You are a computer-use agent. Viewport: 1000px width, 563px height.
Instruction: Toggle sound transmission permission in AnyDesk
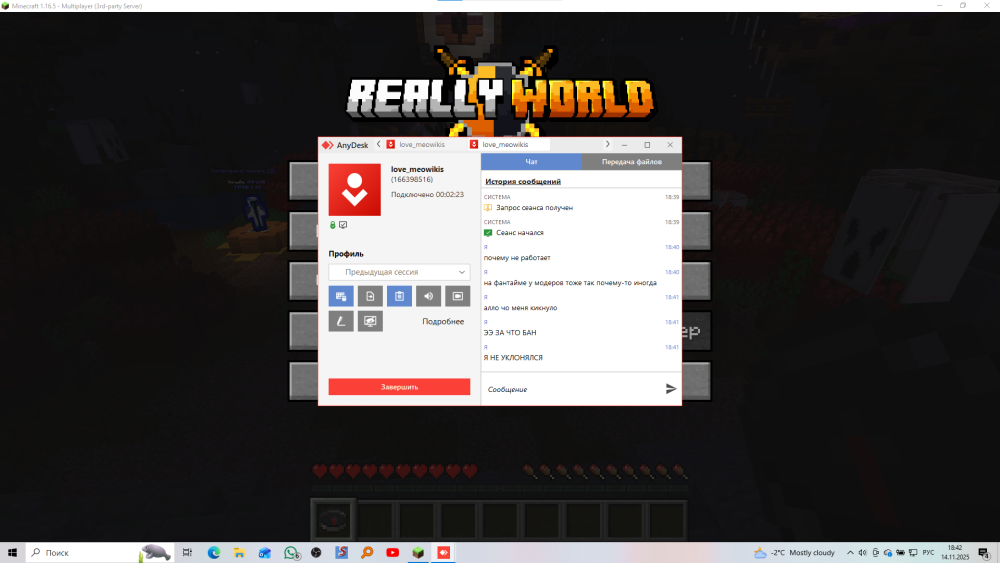[x=429, y=296]
